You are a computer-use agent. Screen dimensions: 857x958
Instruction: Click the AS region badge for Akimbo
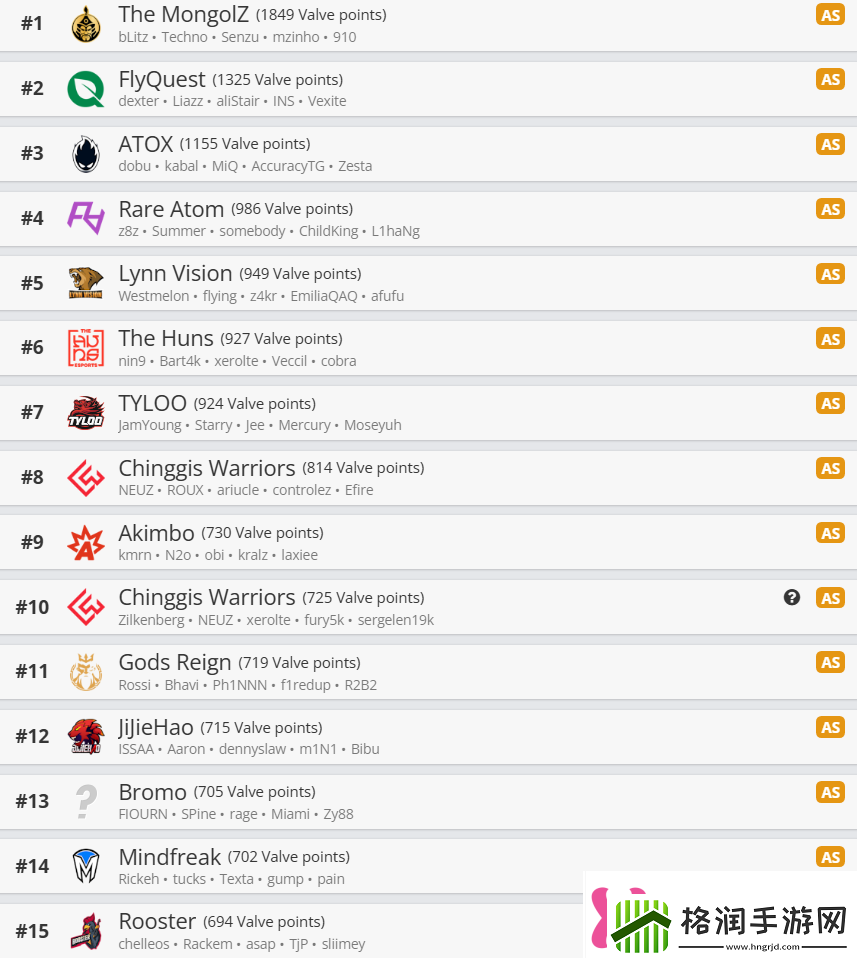pos(830,533)
